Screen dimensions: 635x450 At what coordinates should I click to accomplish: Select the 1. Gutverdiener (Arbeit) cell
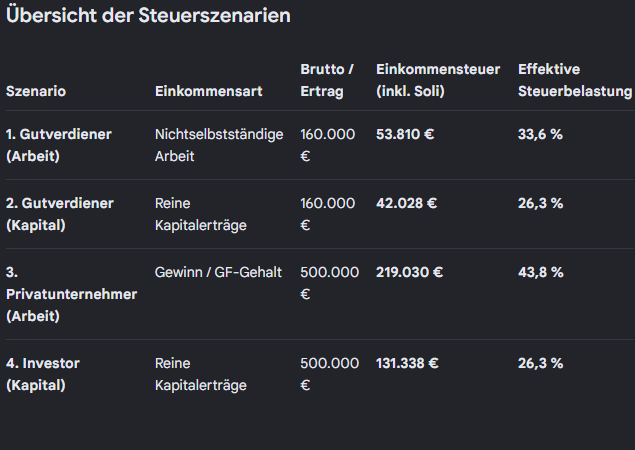click(x=59, y=145)
